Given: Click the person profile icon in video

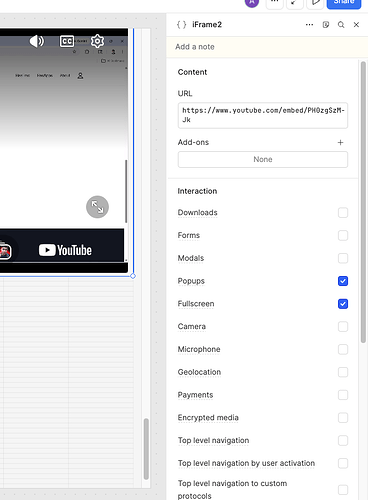Looking at the screenshot, I should point(80,76).
